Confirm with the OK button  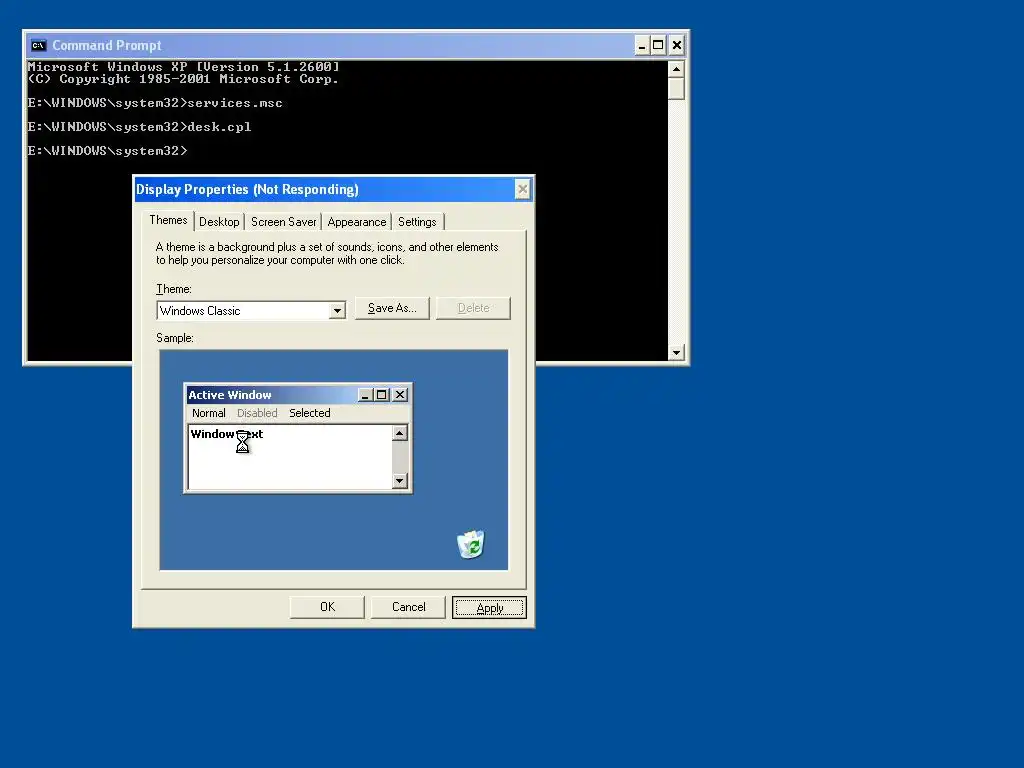coord(327,607)
